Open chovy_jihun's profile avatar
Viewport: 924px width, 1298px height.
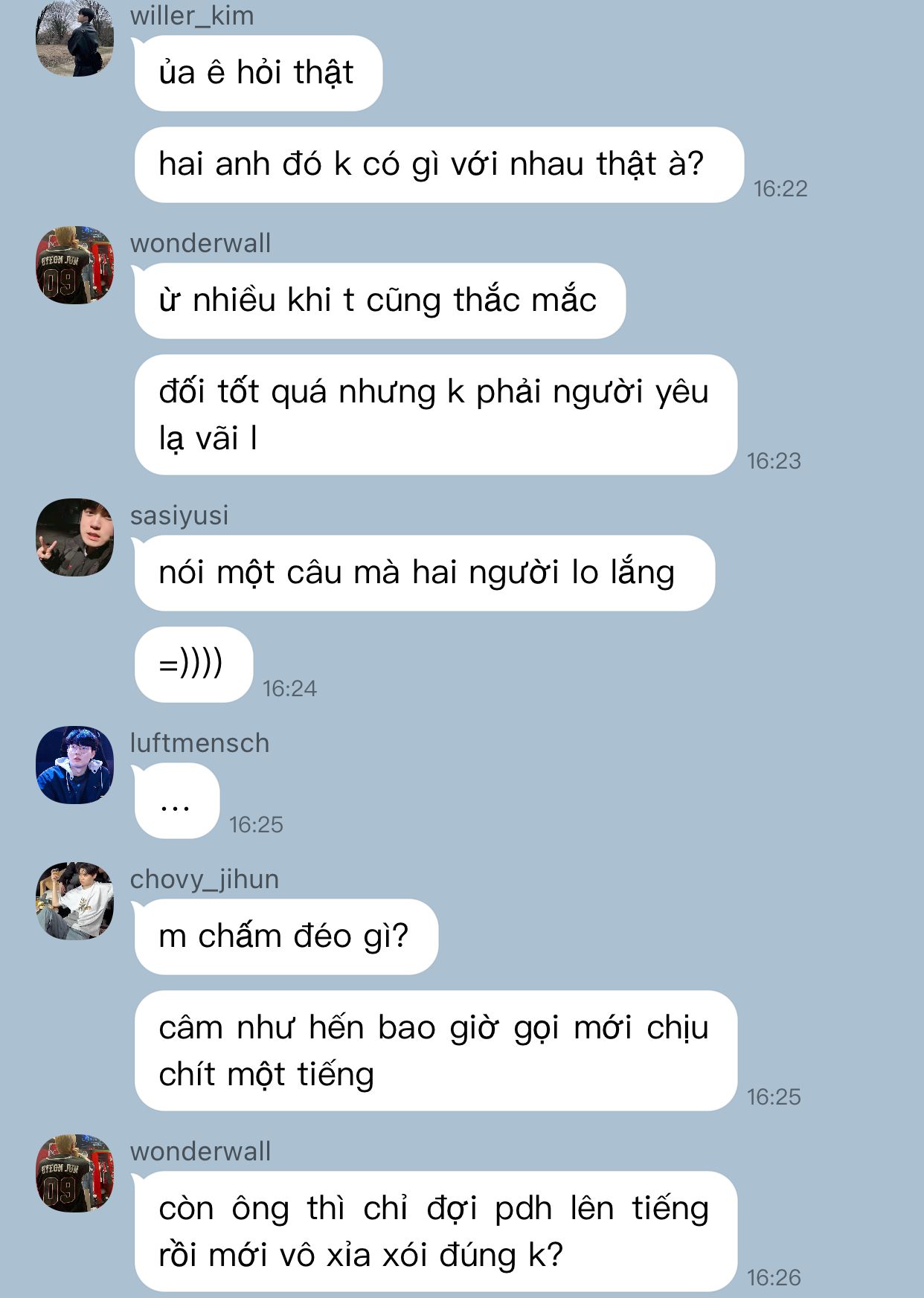tap(74, 901)
